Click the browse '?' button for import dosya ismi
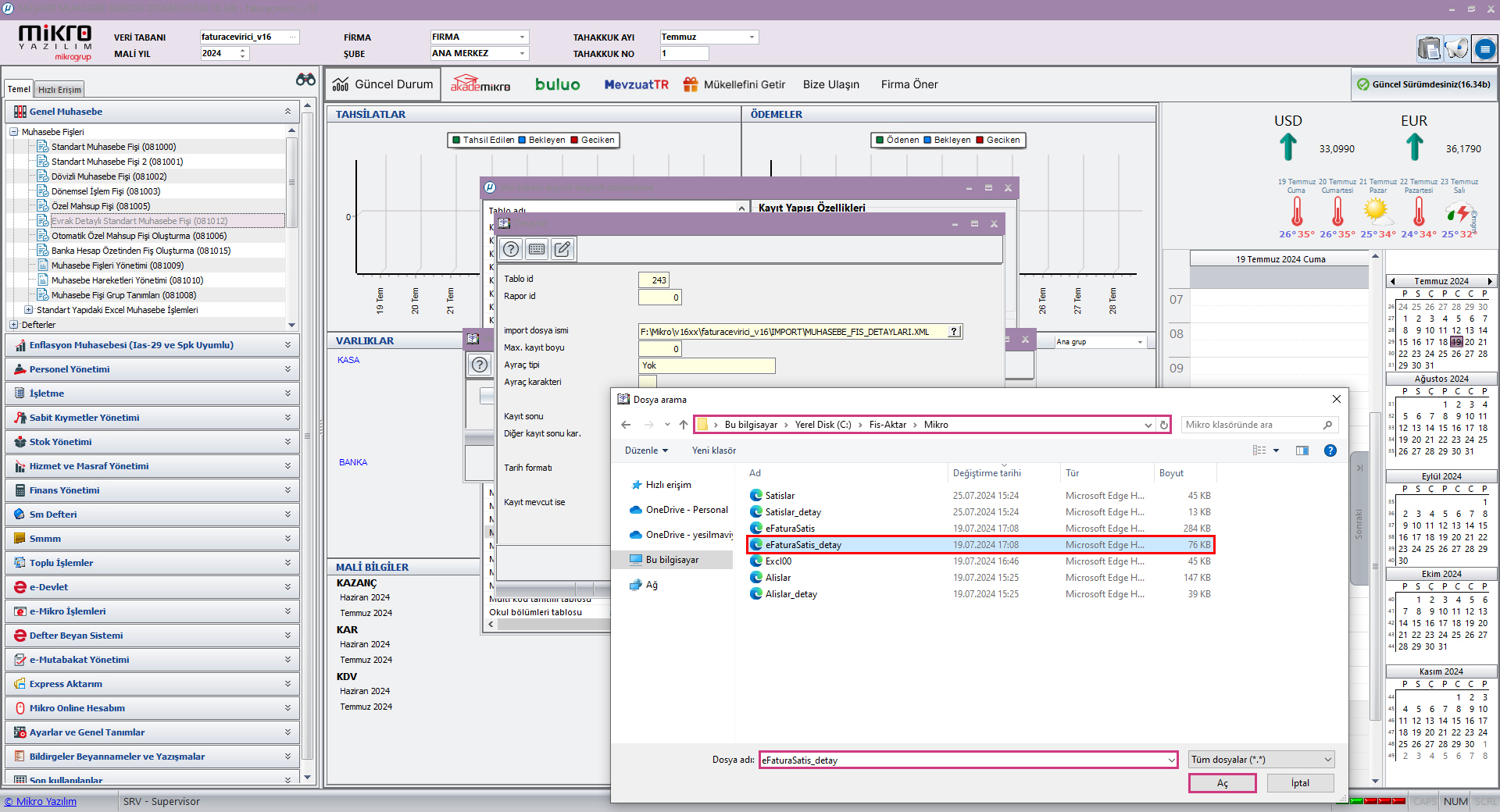The width and height of the screenshot is (1500, 812). 953,332
